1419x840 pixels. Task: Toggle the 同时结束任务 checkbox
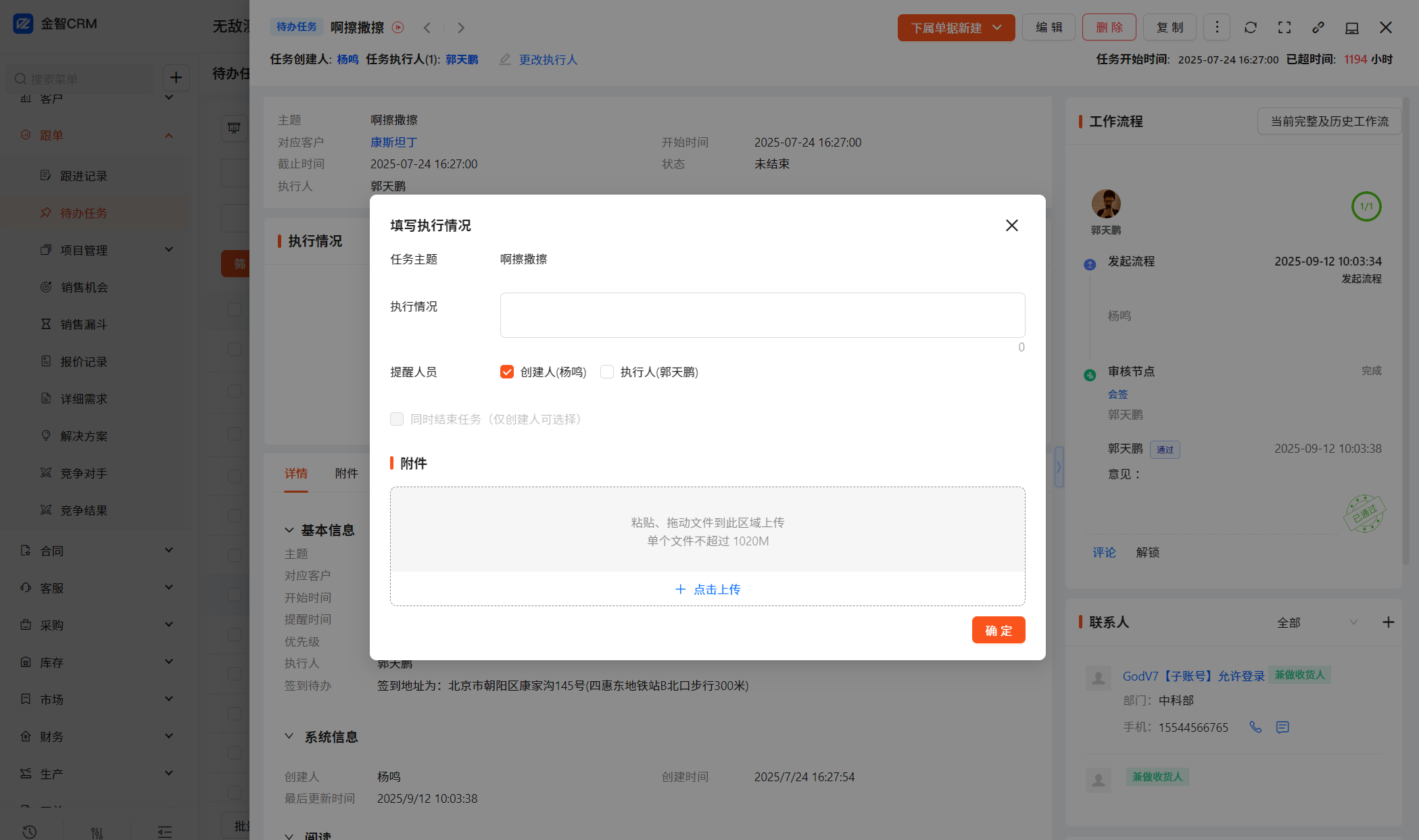point(397,419)
